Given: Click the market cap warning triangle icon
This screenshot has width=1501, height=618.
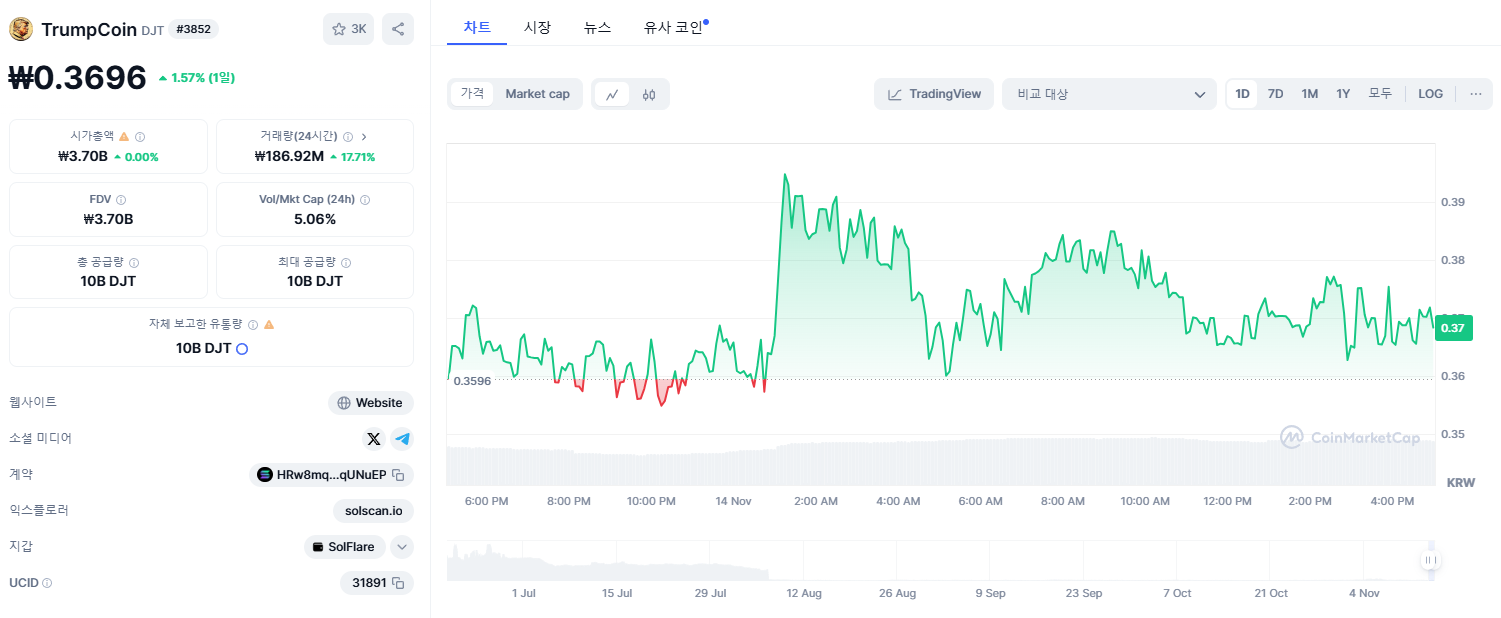Looking at the screenshot, I should (124, 136).
